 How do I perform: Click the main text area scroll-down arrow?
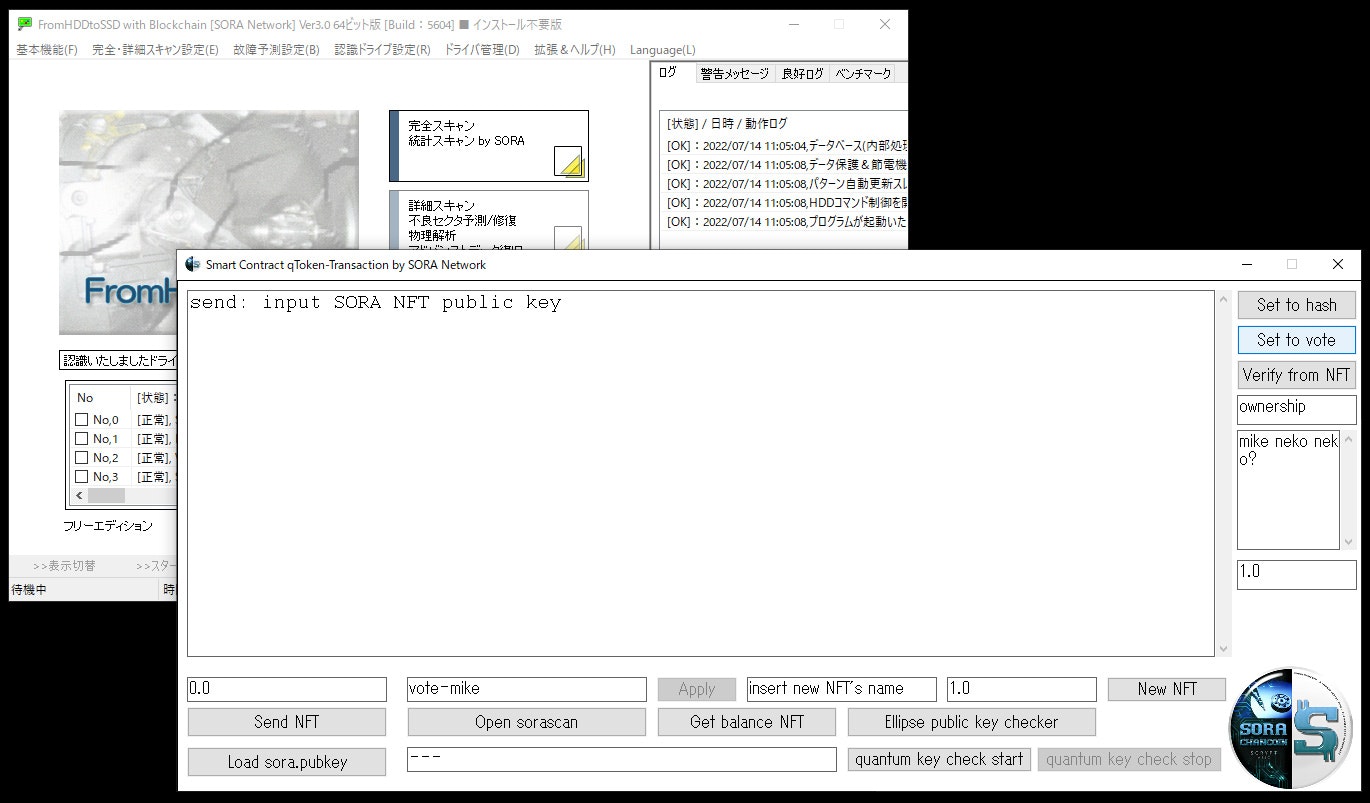click(1223, 648)
